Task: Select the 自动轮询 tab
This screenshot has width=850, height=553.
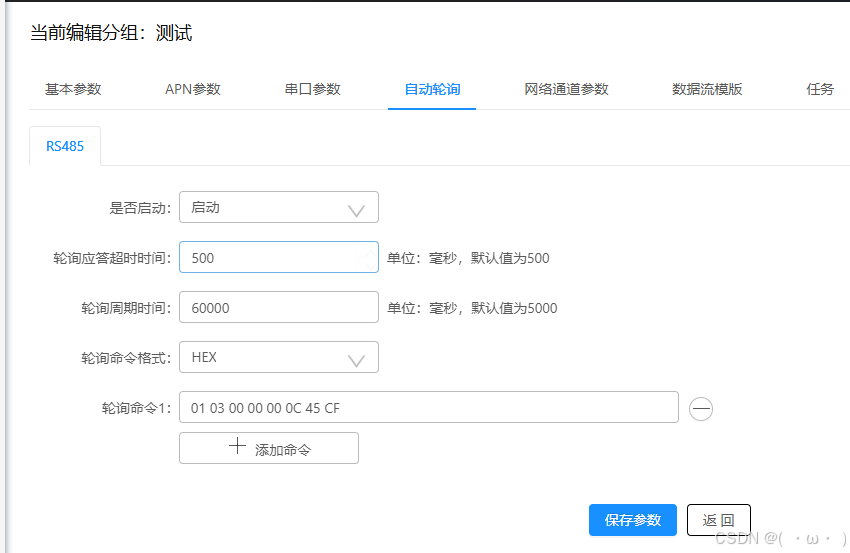Action: click(x=432, y=89)
